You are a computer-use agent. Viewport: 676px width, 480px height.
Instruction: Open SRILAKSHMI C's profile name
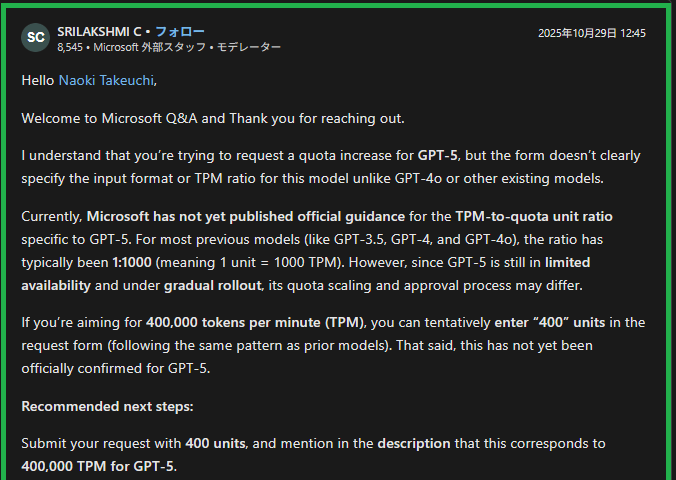coord(99,31)
